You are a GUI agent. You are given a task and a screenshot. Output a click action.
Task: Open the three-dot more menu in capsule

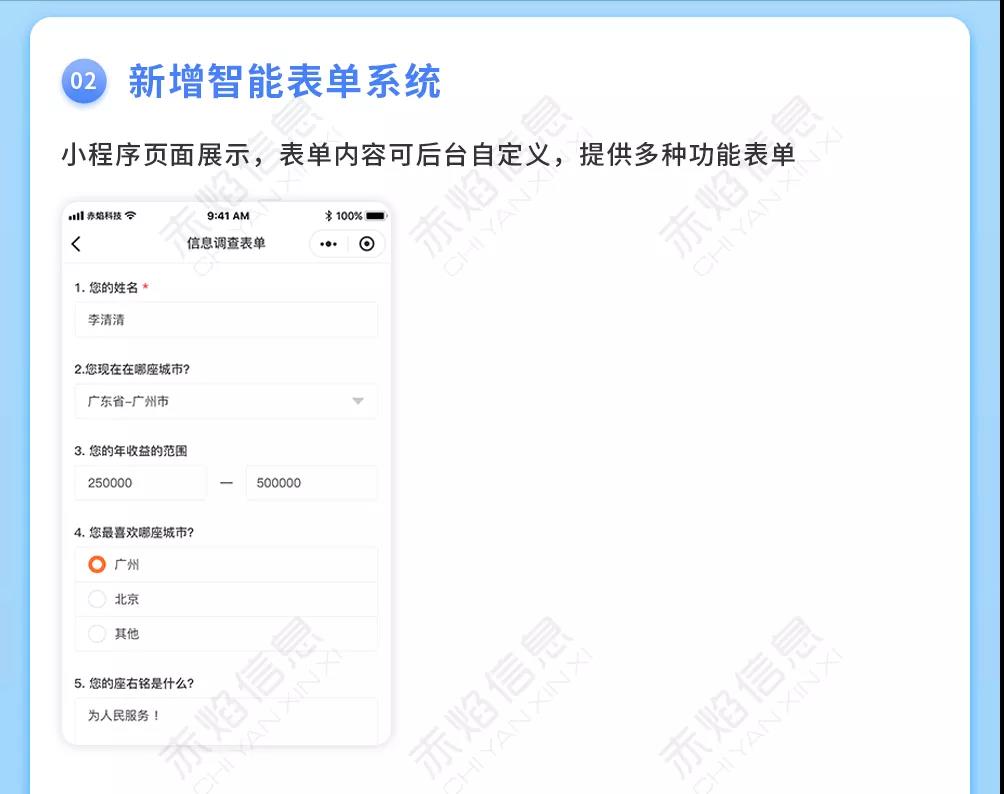point(328,244)
